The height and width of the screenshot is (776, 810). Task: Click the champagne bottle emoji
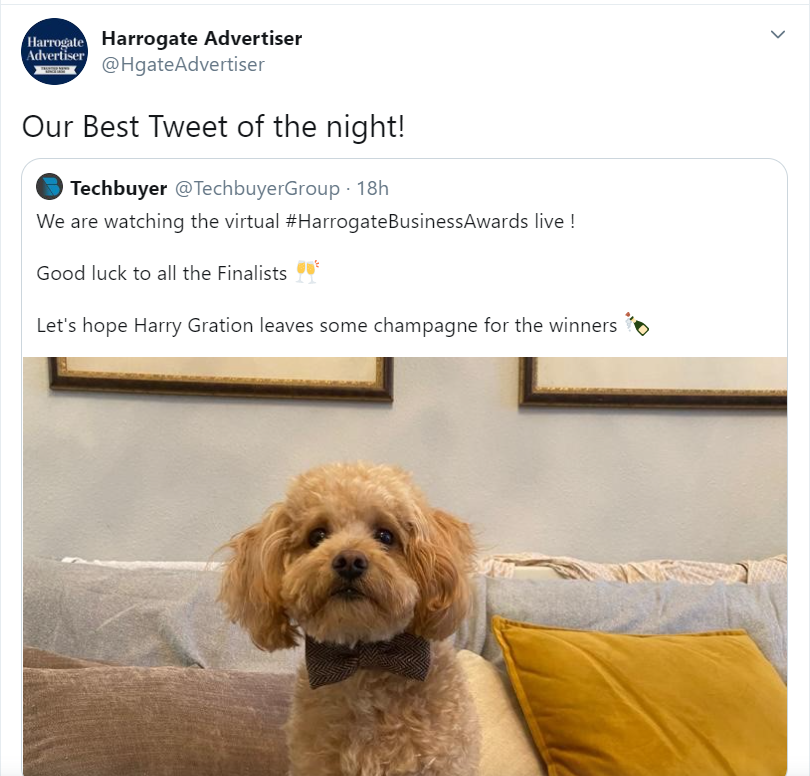(x=636, y=324)
